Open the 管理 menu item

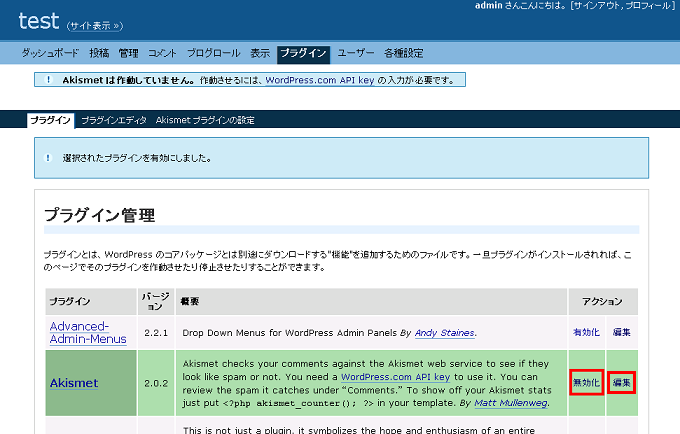coord(128,53)
